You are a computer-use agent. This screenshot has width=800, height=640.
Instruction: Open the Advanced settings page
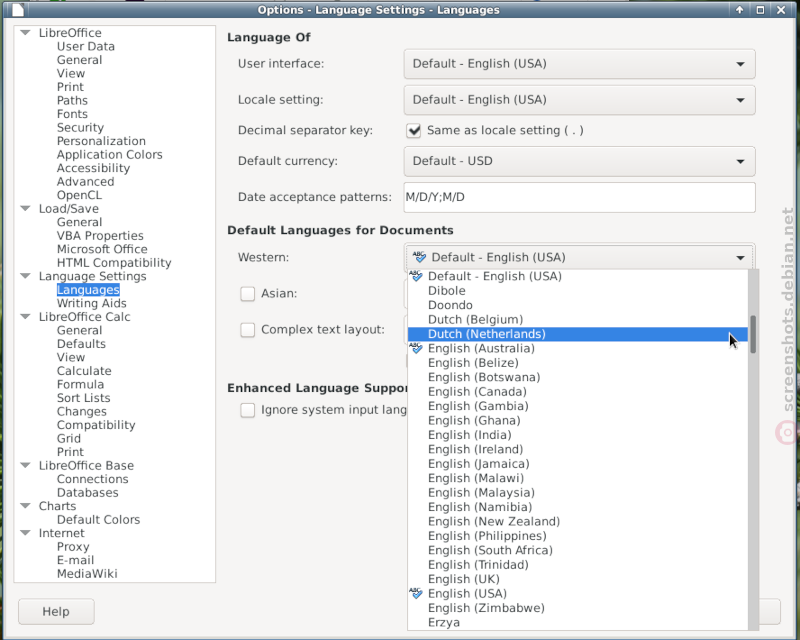pos(85,182)
